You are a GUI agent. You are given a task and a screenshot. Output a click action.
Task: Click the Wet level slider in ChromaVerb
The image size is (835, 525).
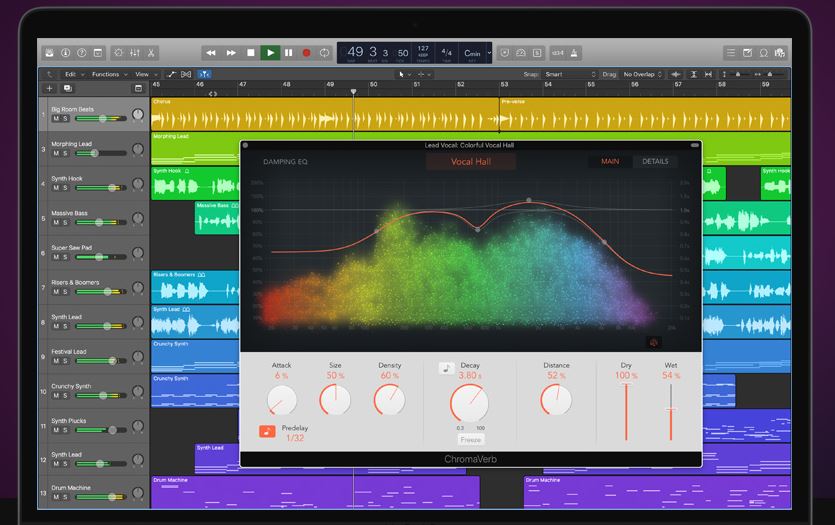670,410
